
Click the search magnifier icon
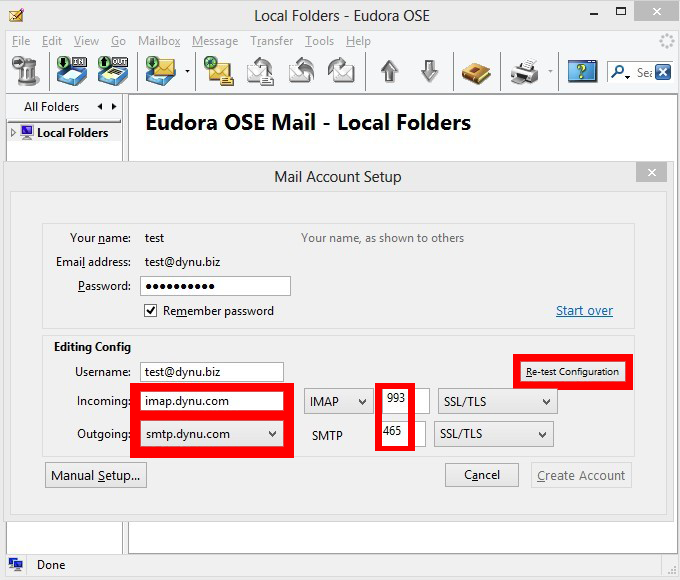(x=620, y=72)
